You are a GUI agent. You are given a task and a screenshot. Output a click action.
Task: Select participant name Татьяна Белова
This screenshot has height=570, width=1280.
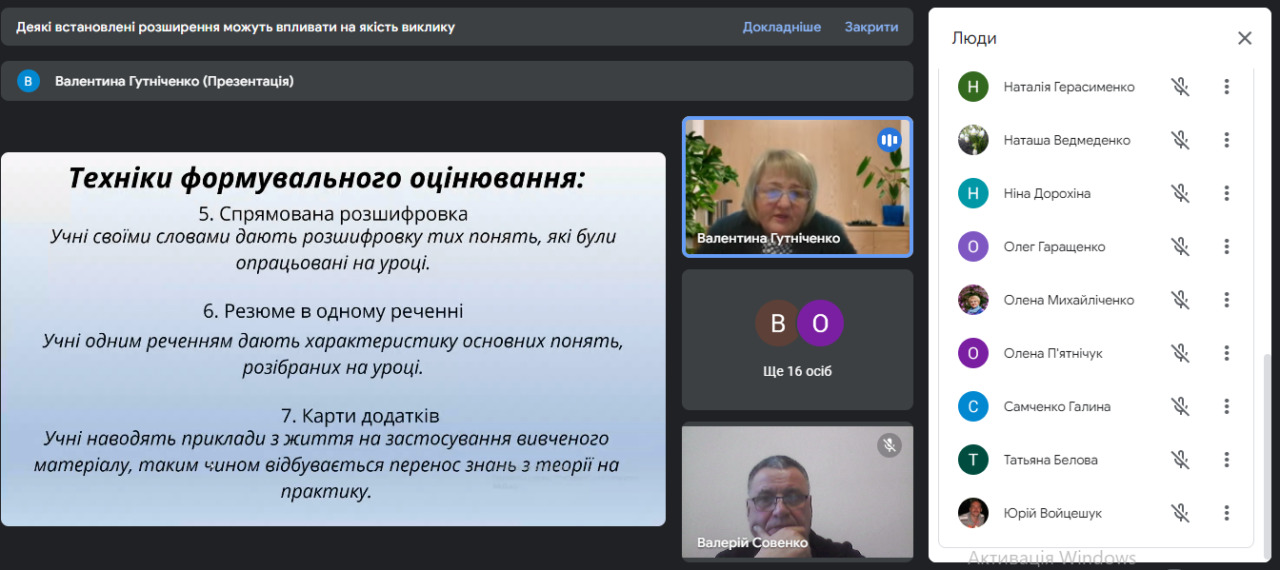tap(1050, 460)
